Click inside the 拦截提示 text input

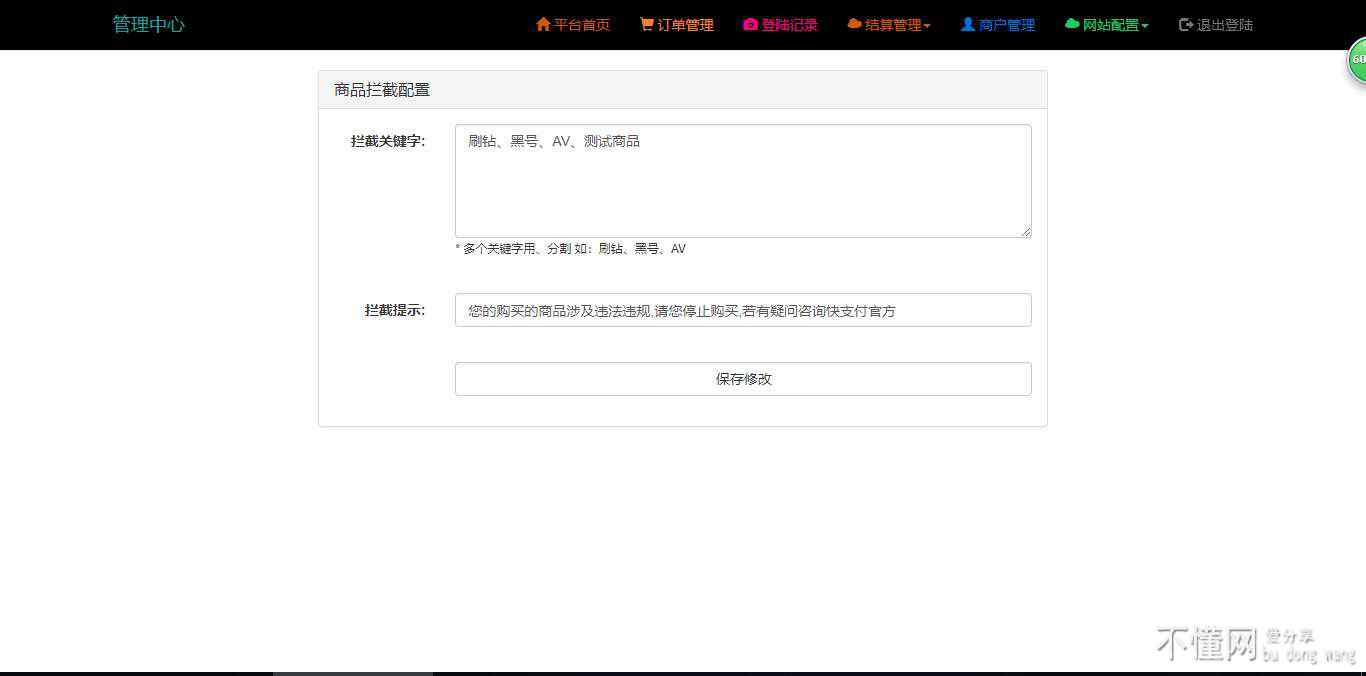pyautogui.click(x=742, y=310)
